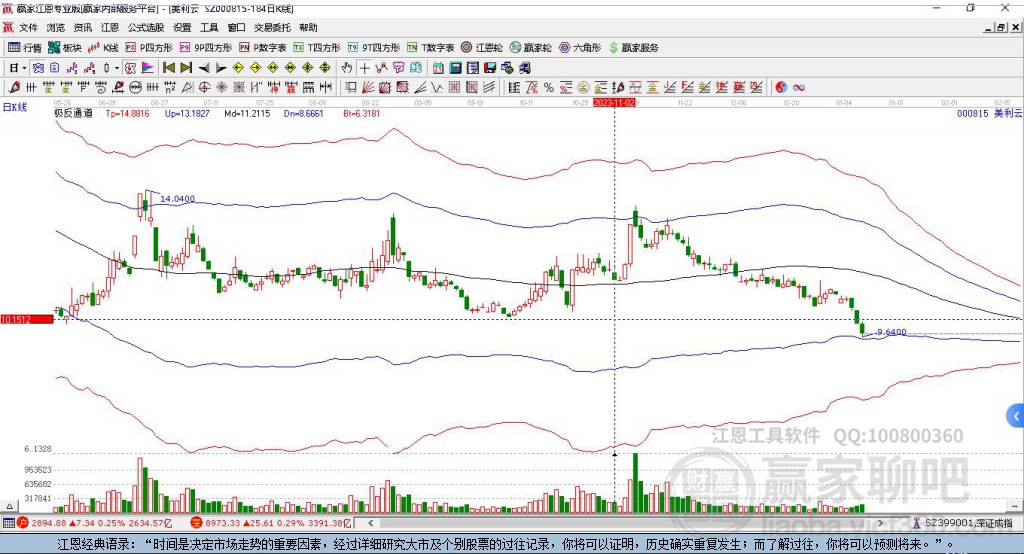Open the 板块 sector panel
This screenshot has height=554, width=1024.
(65, 47)
